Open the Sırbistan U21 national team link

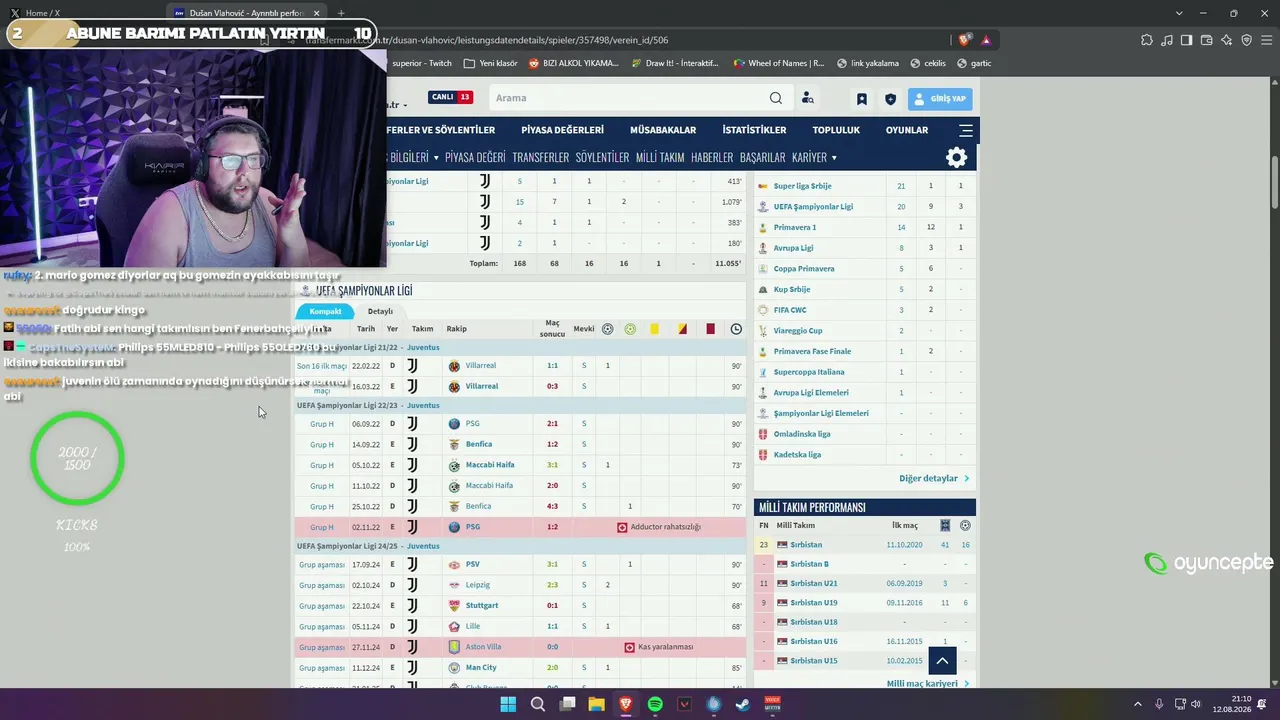813,583
